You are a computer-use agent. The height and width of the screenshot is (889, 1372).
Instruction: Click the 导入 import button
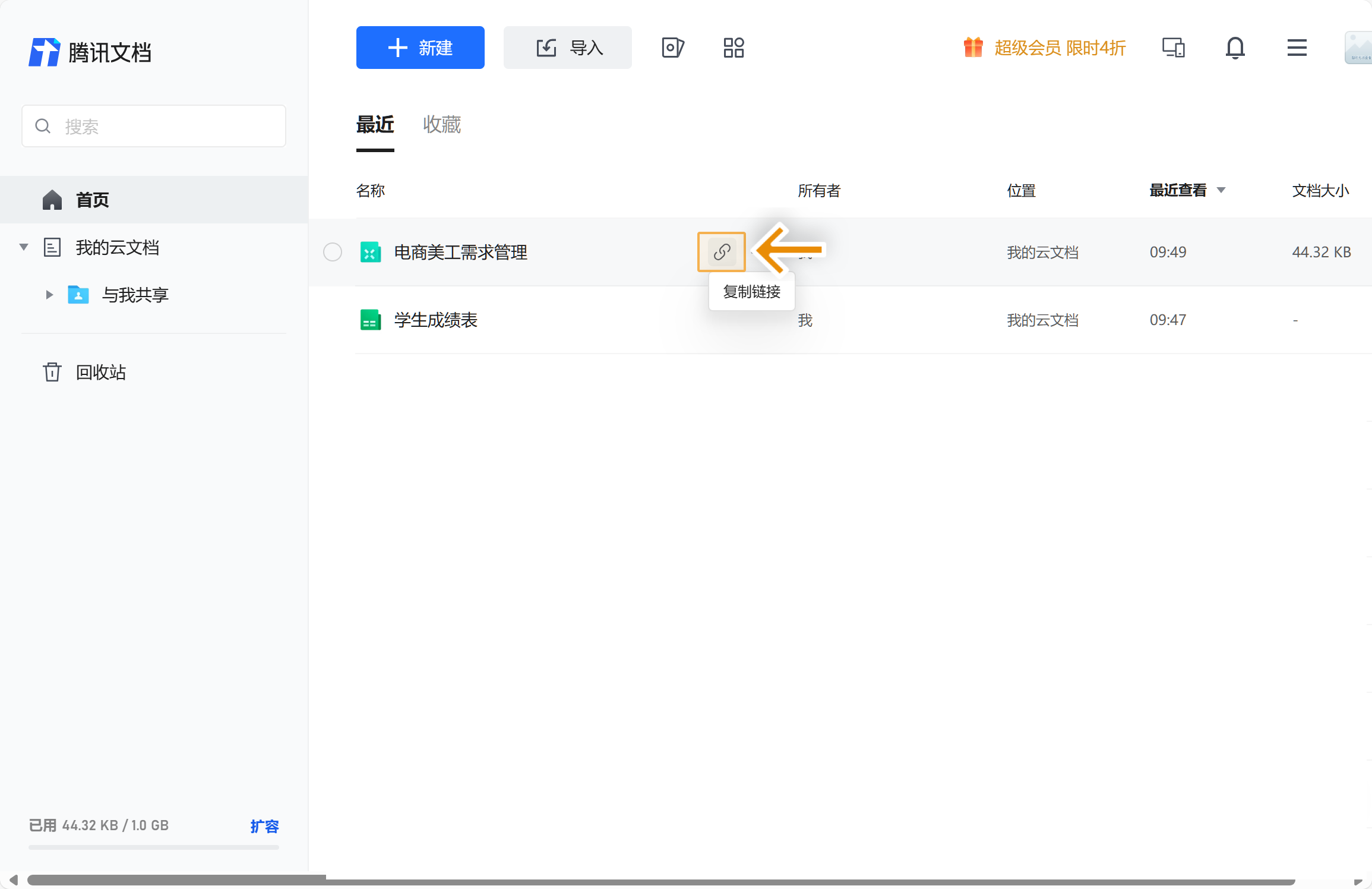(x=567, y=48)
